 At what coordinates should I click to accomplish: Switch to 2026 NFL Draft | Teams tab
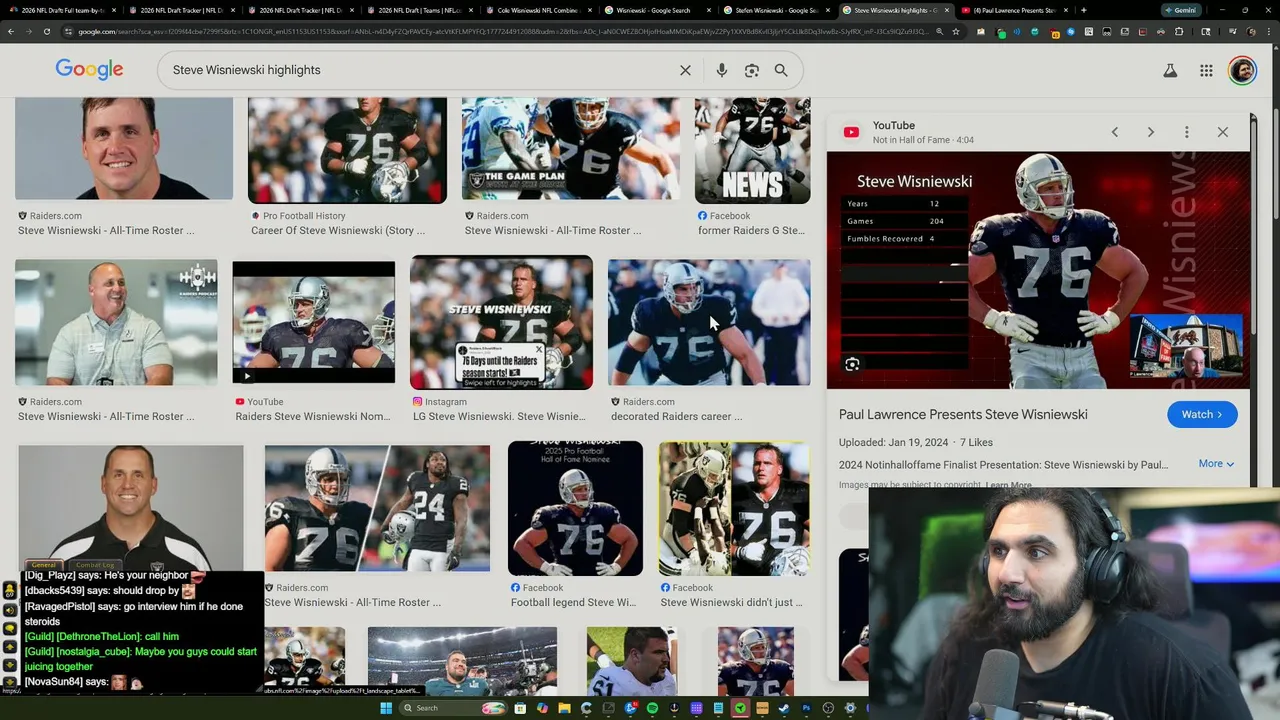click(x=418, y=10)
